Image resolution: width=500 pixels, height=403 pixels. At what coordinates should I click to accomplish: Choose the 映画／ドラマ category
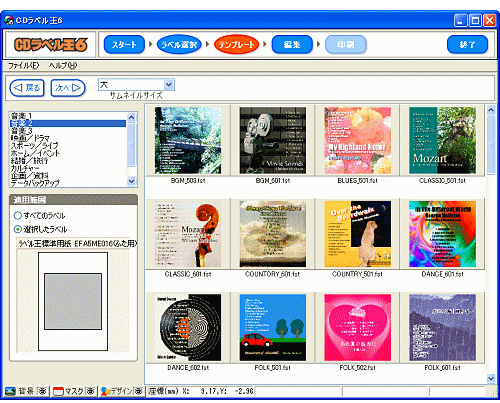pyautogui.click(x=68, y=138)
